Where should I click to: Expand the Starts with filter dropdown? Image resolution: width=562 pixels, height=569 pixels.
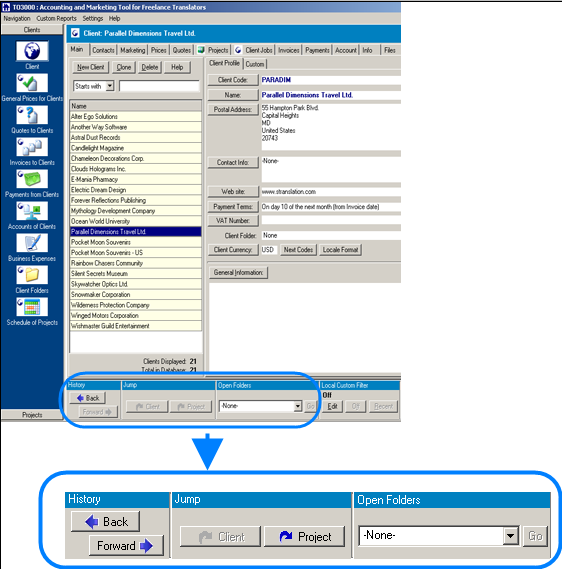point(110,86)
